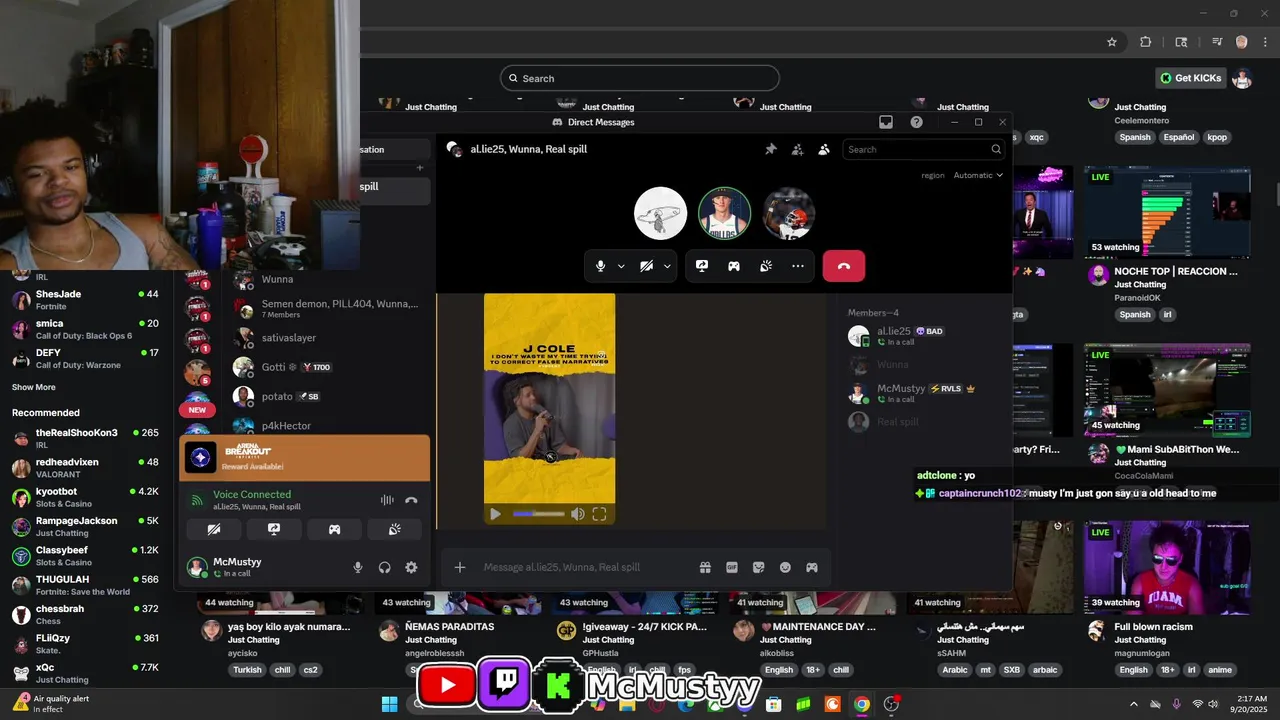1280x720 pixels.
Task: Select the kpop tag under Ceelemontero
Action: (1217, 137)
